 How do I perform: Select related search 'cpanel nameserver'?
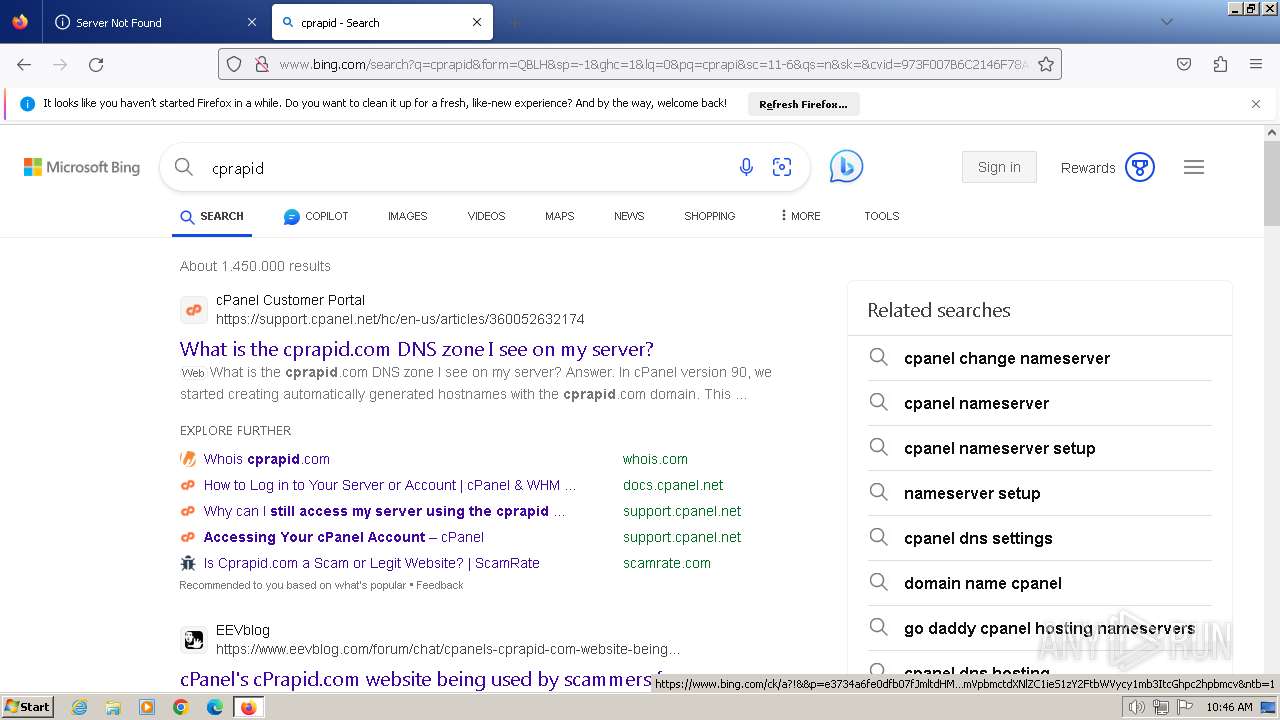pyautogui.click(x=976, y=403)
